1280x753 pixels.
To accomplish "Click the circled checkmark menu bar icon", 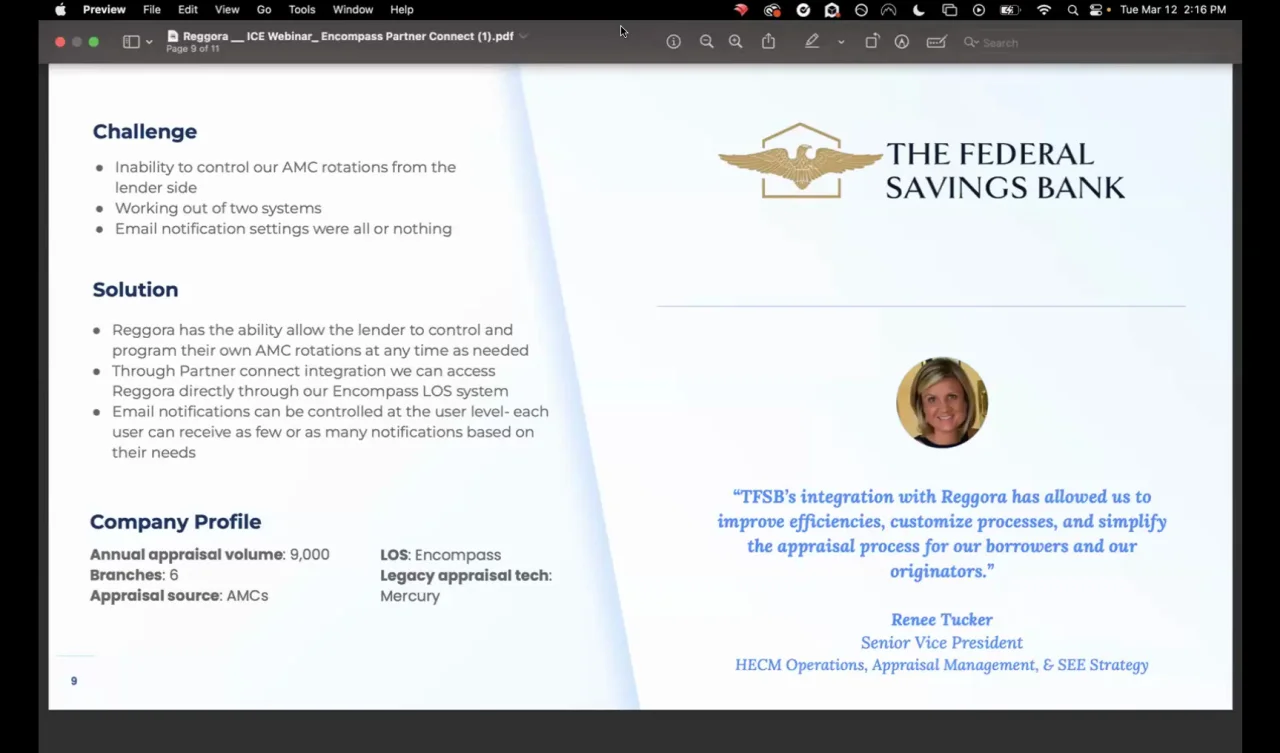I will [x=803, y=10].
